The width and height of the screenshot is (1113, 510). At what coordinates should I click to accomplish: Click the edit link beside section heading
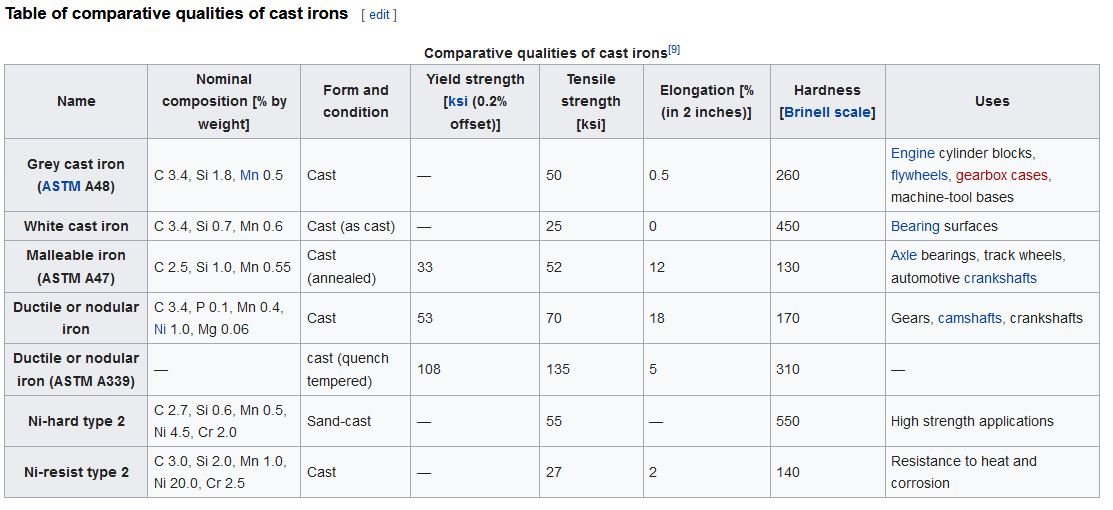coord(379,15)
